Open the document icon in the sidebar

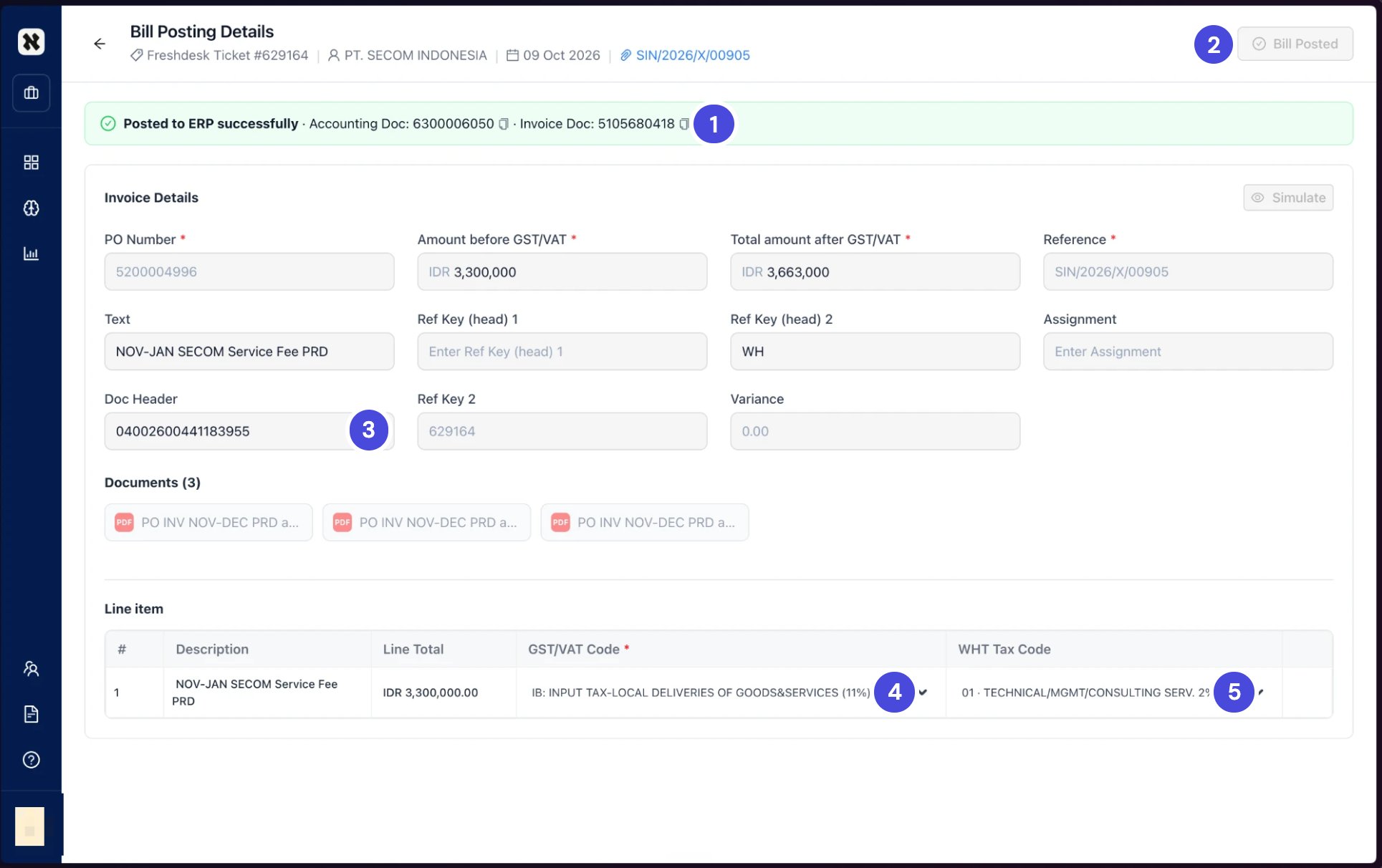tap(31, 714)
